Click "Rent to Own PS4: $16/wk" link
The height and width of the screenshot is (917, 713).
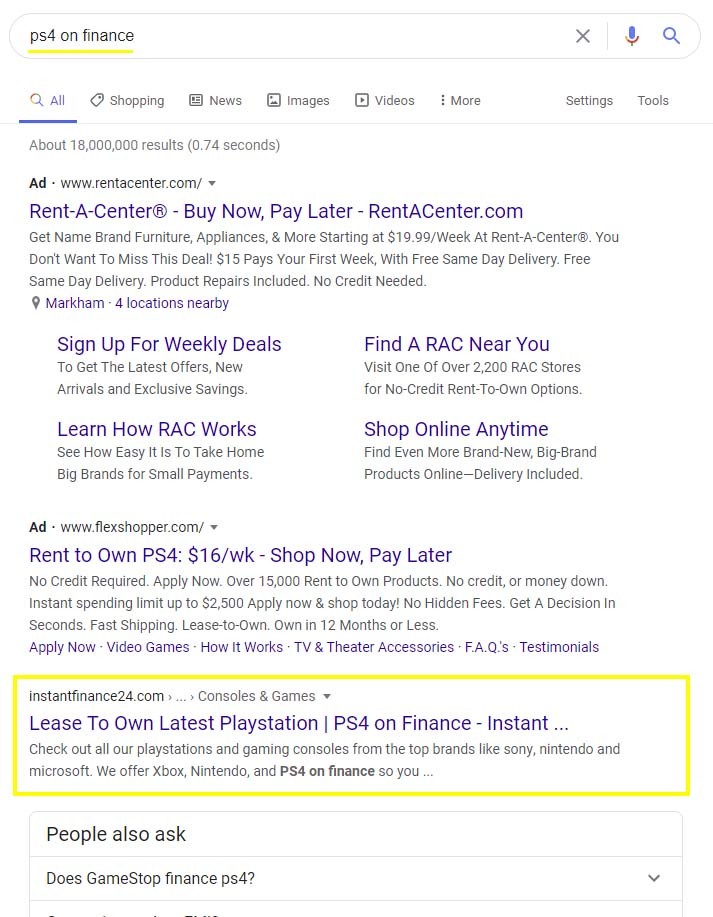coord(240,555)
